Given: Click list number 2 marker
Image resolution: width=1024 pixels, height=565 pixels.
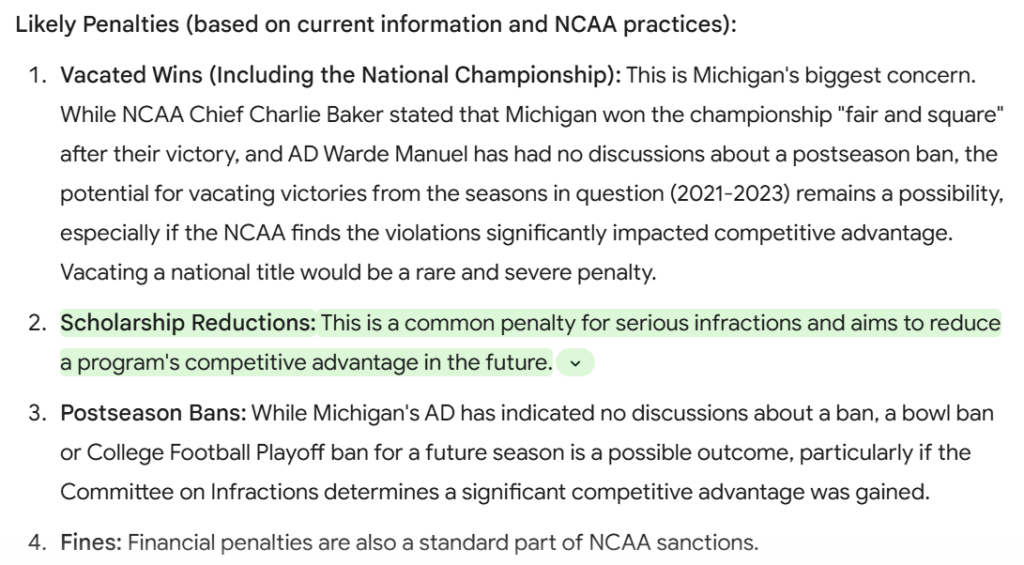Looking at the screenshot, I should [37, 323].
